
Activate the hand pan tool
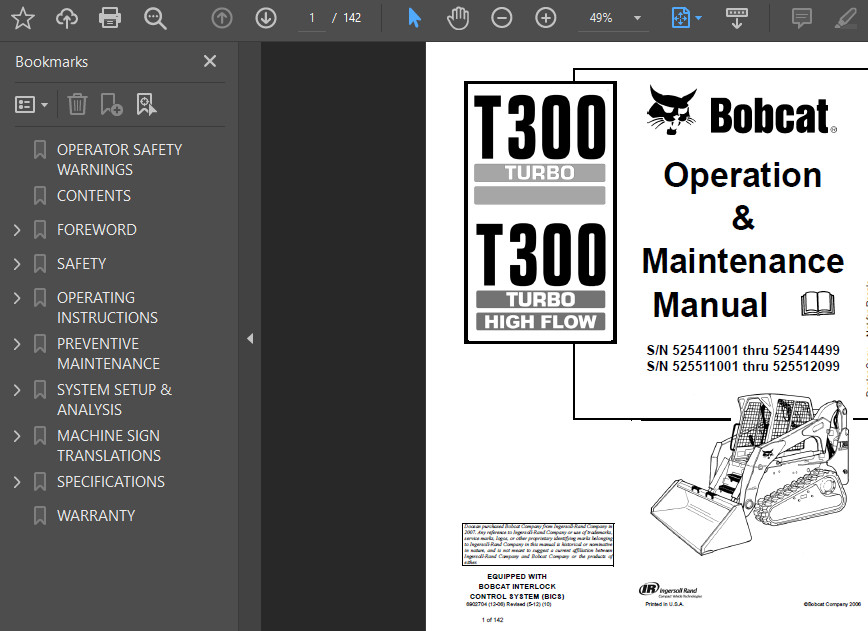[458, 18]
